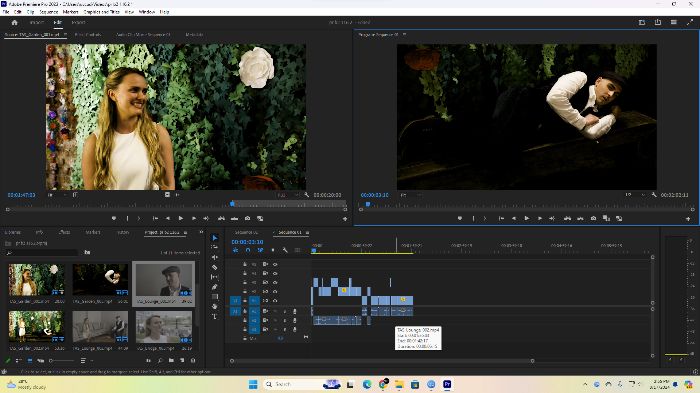
Task: Click Insert in the Source monitor
Action: point(221,218)
